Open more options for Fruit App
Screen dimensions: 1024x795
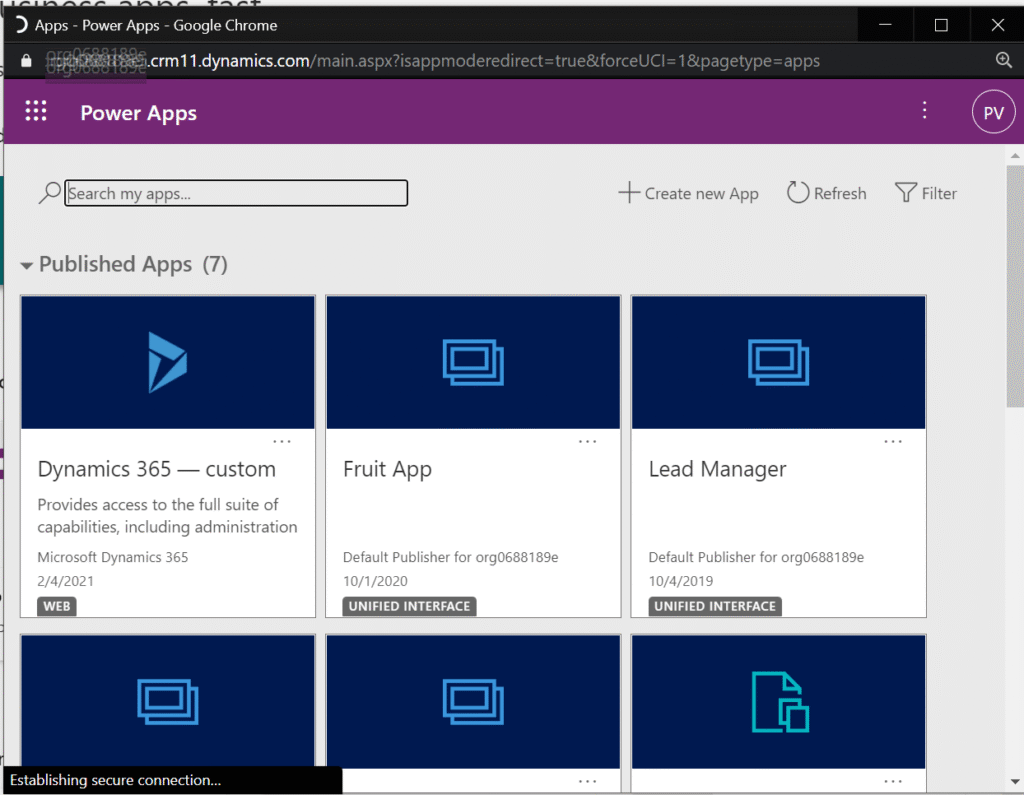(x=588, y=442)
